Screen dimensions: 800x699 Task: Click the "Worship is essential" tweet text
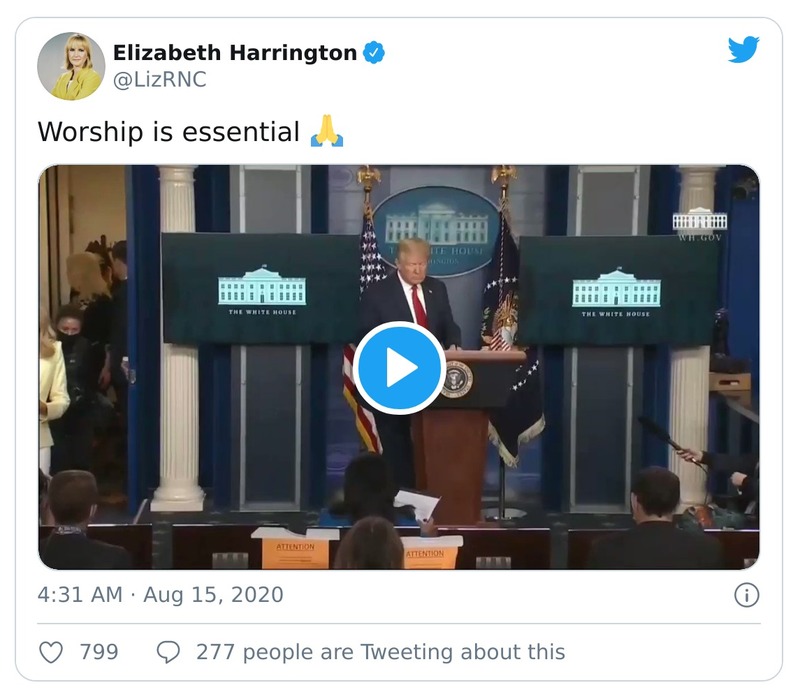point(168,132)
